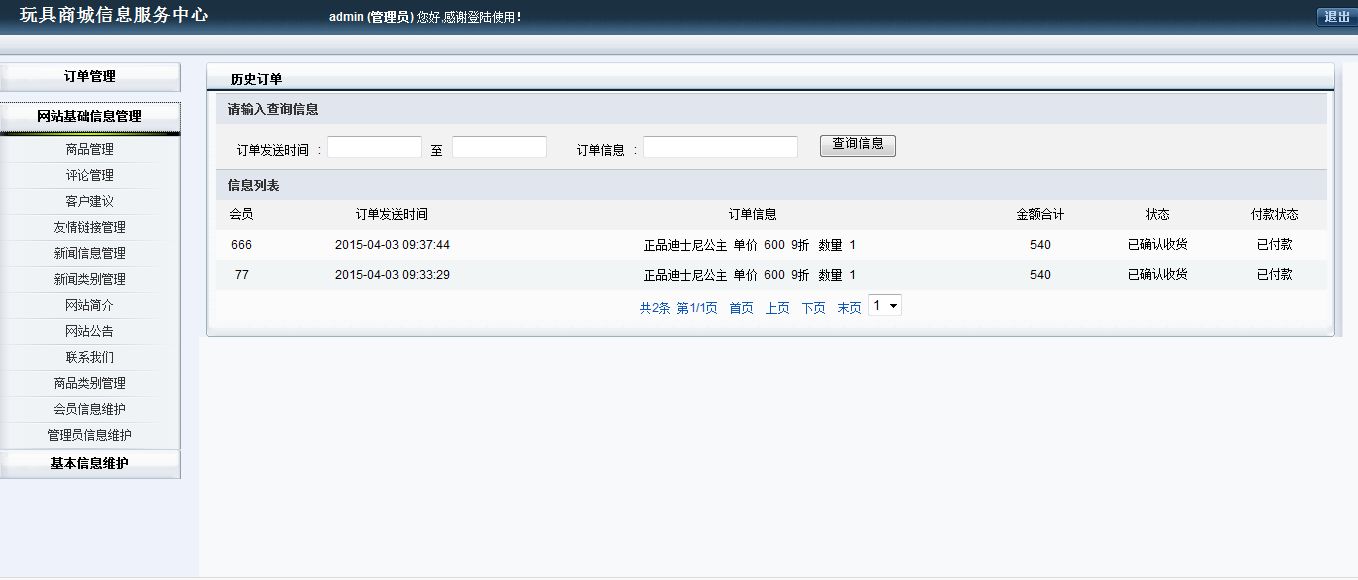Click the 状态 column header
The width and height of the screenshot is (1358, 580).
coord(1158,214)
